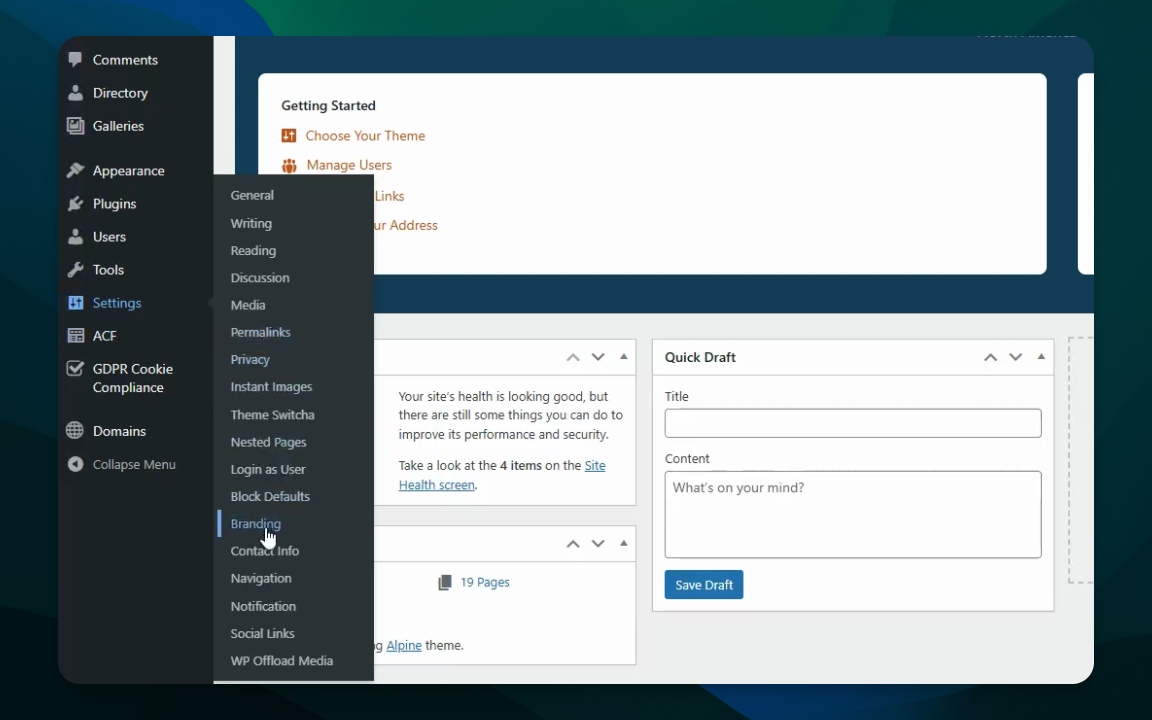Open WP Offload Media settings
This screenshot has width=1152, height=720.
(x=281, y=660)
